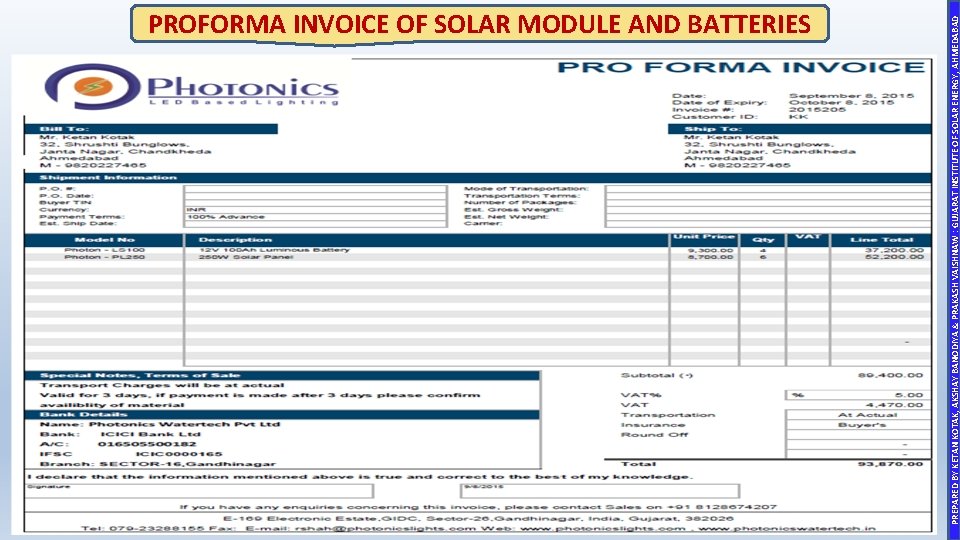Select the ICICI Bank Ltd text
The height and width of the screenshot is (540, 960).
click(150, 434)
